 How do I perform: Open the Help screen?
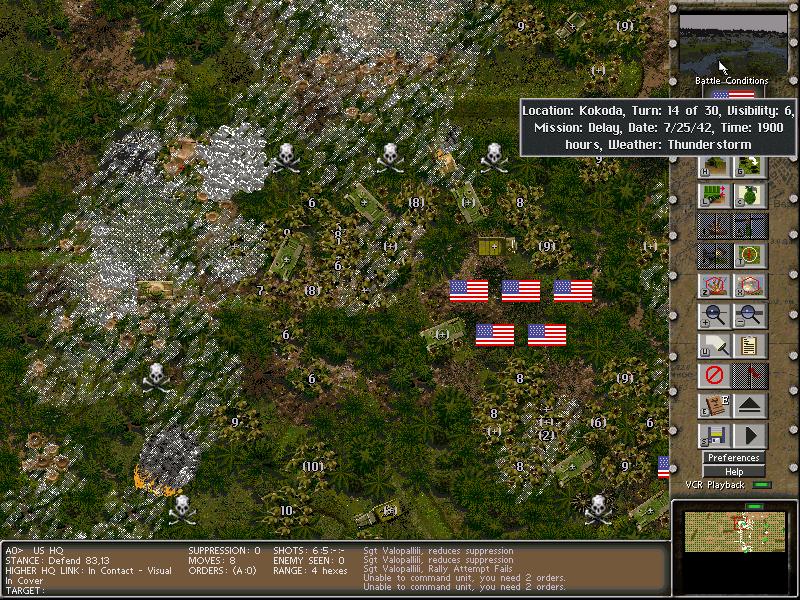pyautogui.click(x=735, y=470)
